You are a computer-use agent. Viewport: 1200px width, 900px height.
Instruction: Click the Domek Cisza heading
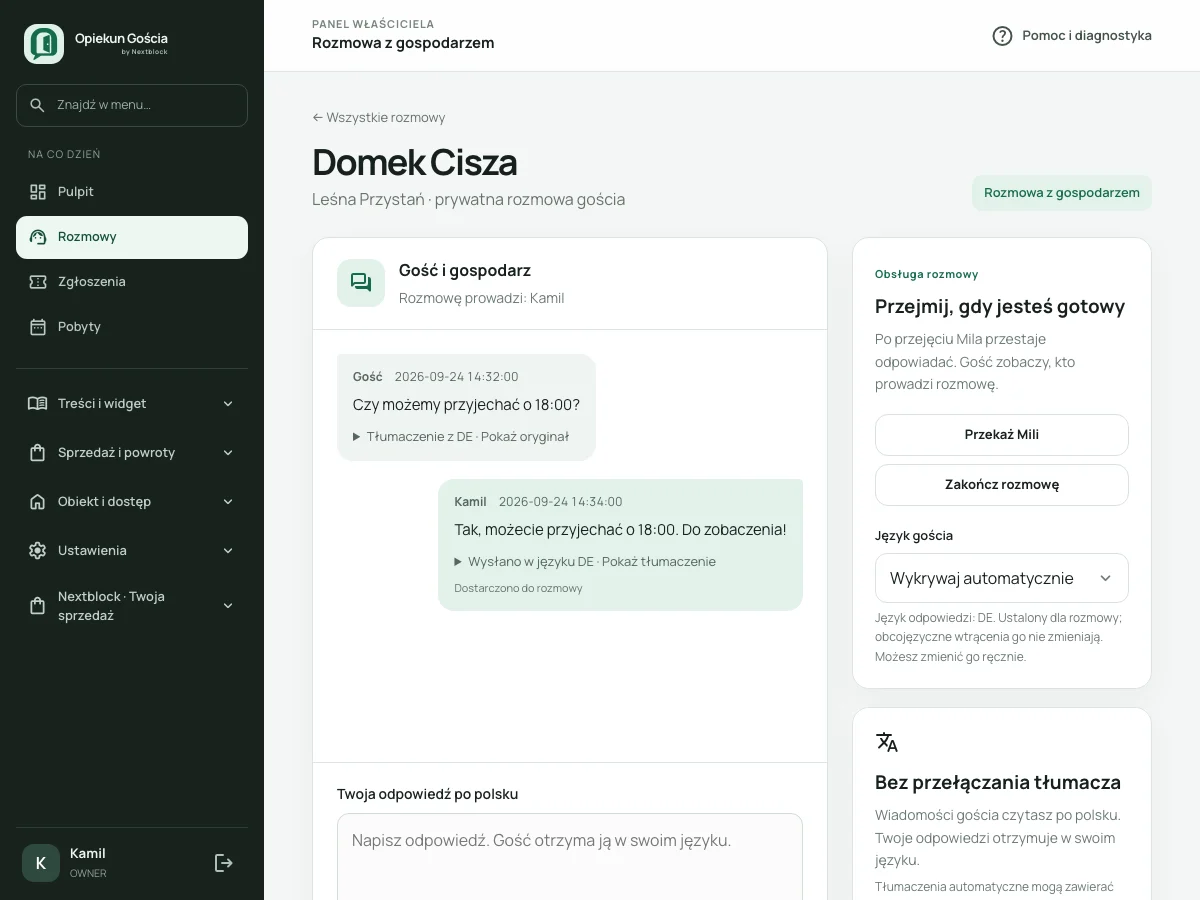(415, 163)
